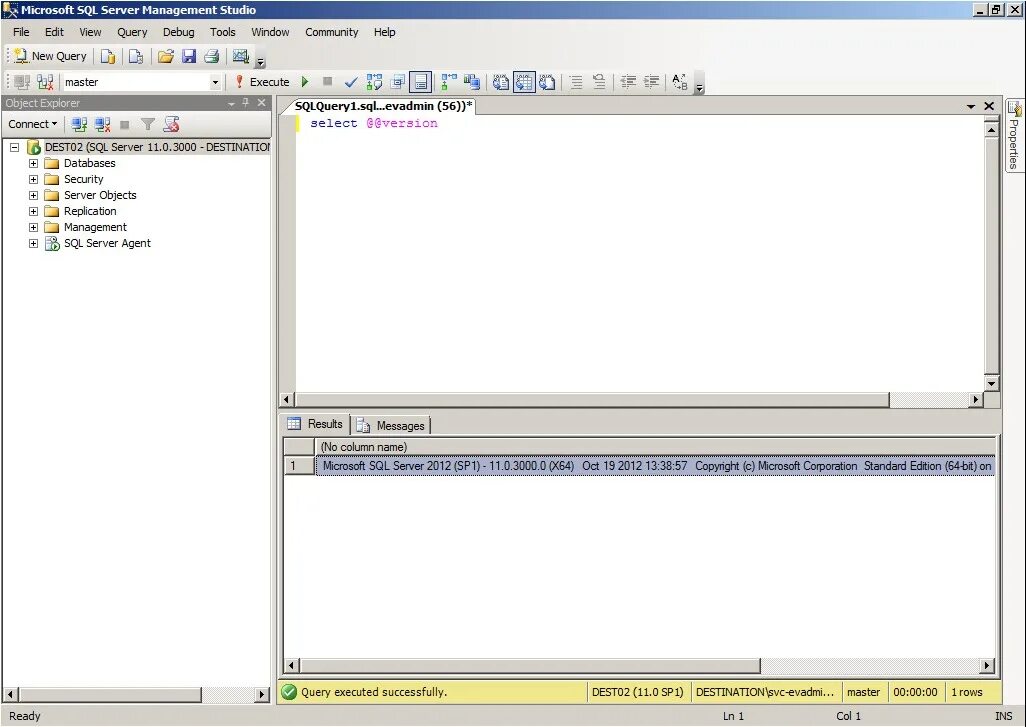
Task: Click the New Query button
Action: tap(50, 56)
